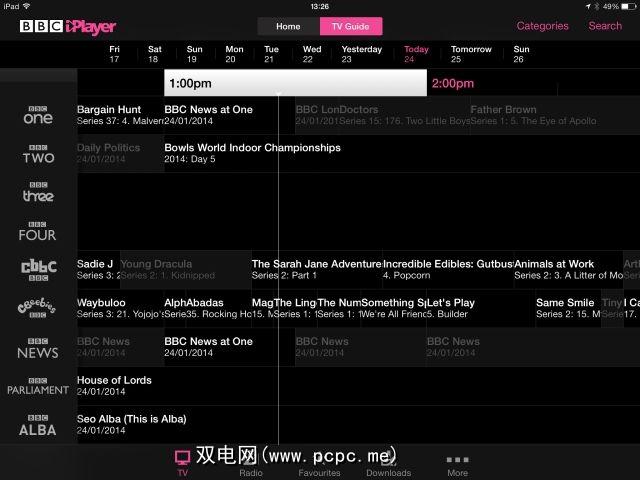Open Sadie J on CBBC

point(98,269)
